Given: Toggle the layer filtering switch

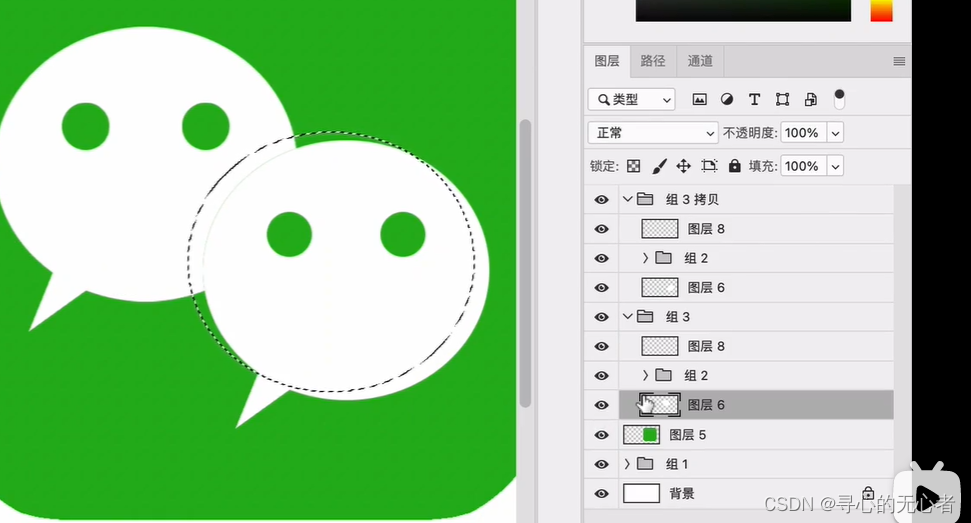Looking at the screenshot, I should 839,99.
